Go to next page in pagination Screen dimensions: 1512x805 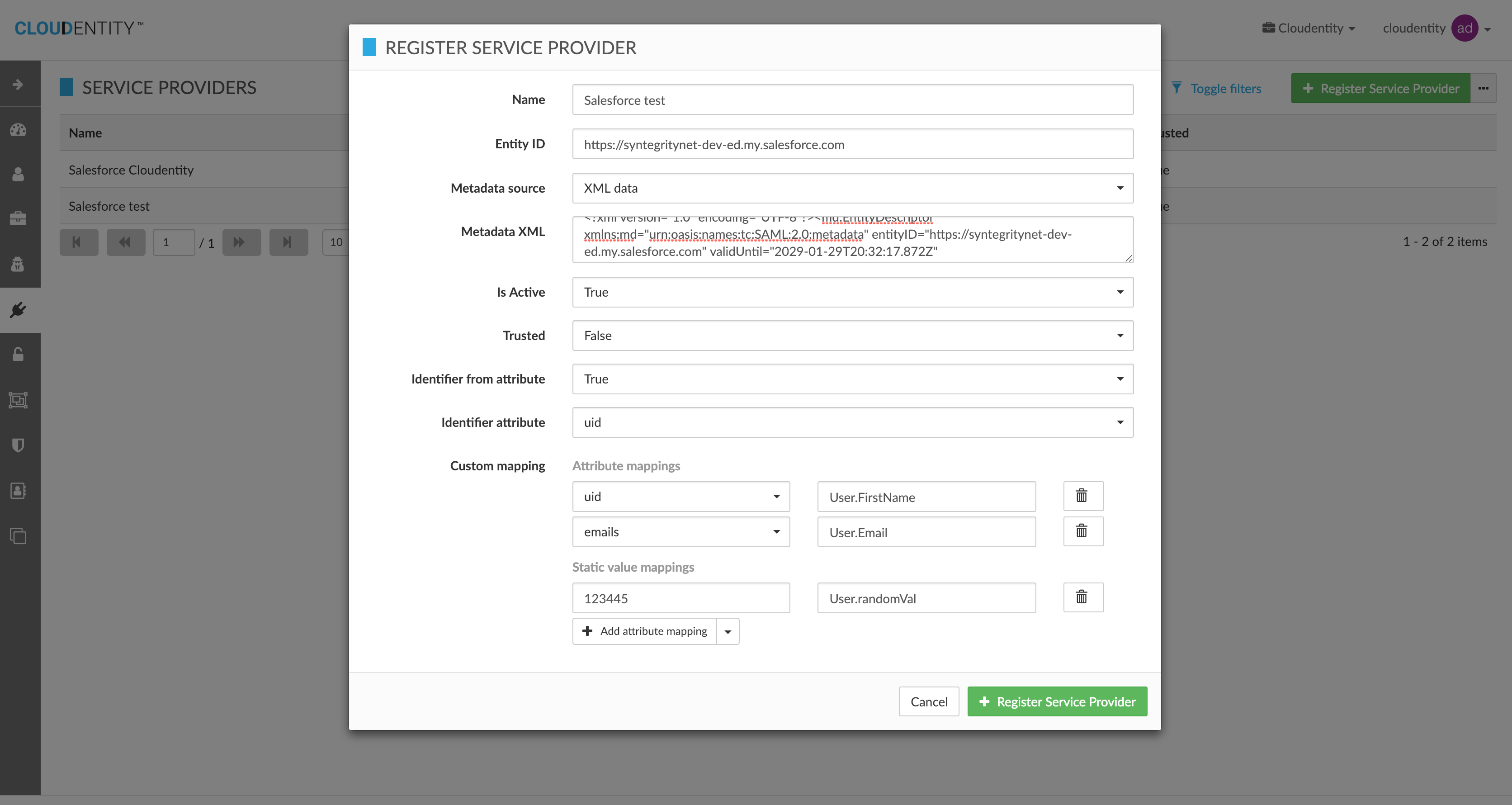(241, 242)
